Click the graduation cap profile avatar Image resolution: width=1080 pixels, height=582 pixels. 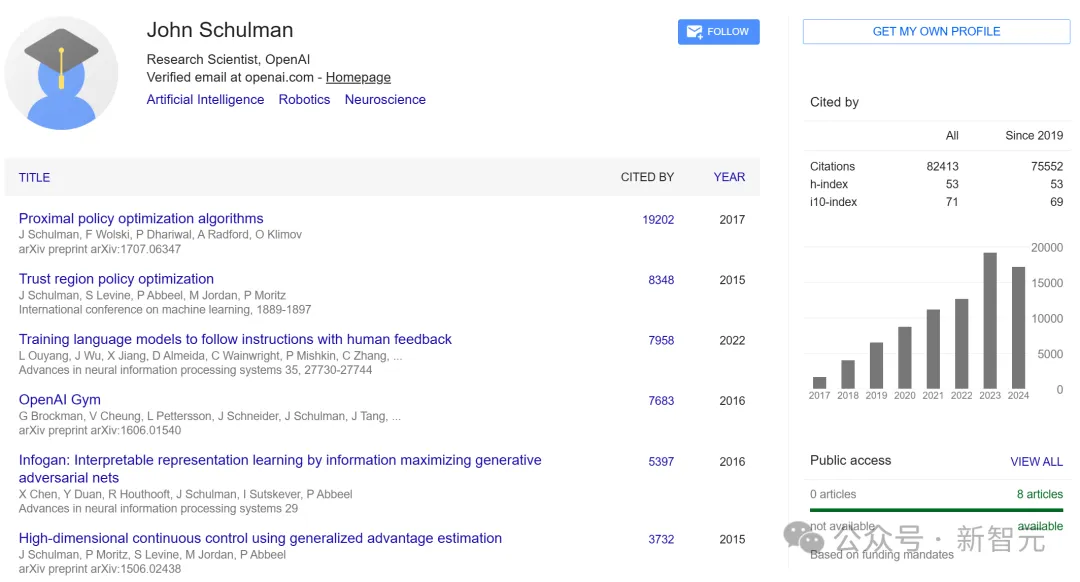tap(62, 73)
